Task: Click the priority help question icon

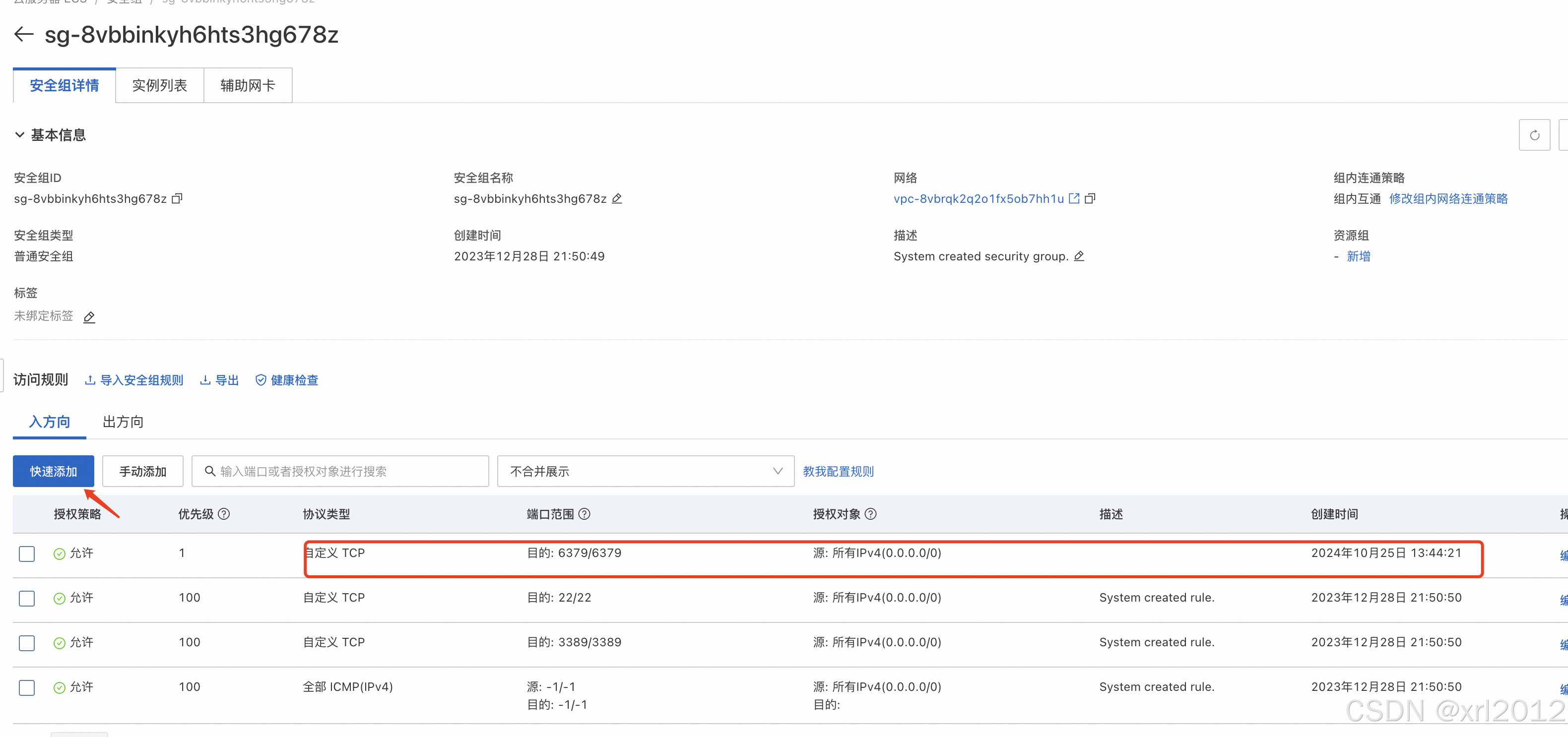Action: pos(224,514)
